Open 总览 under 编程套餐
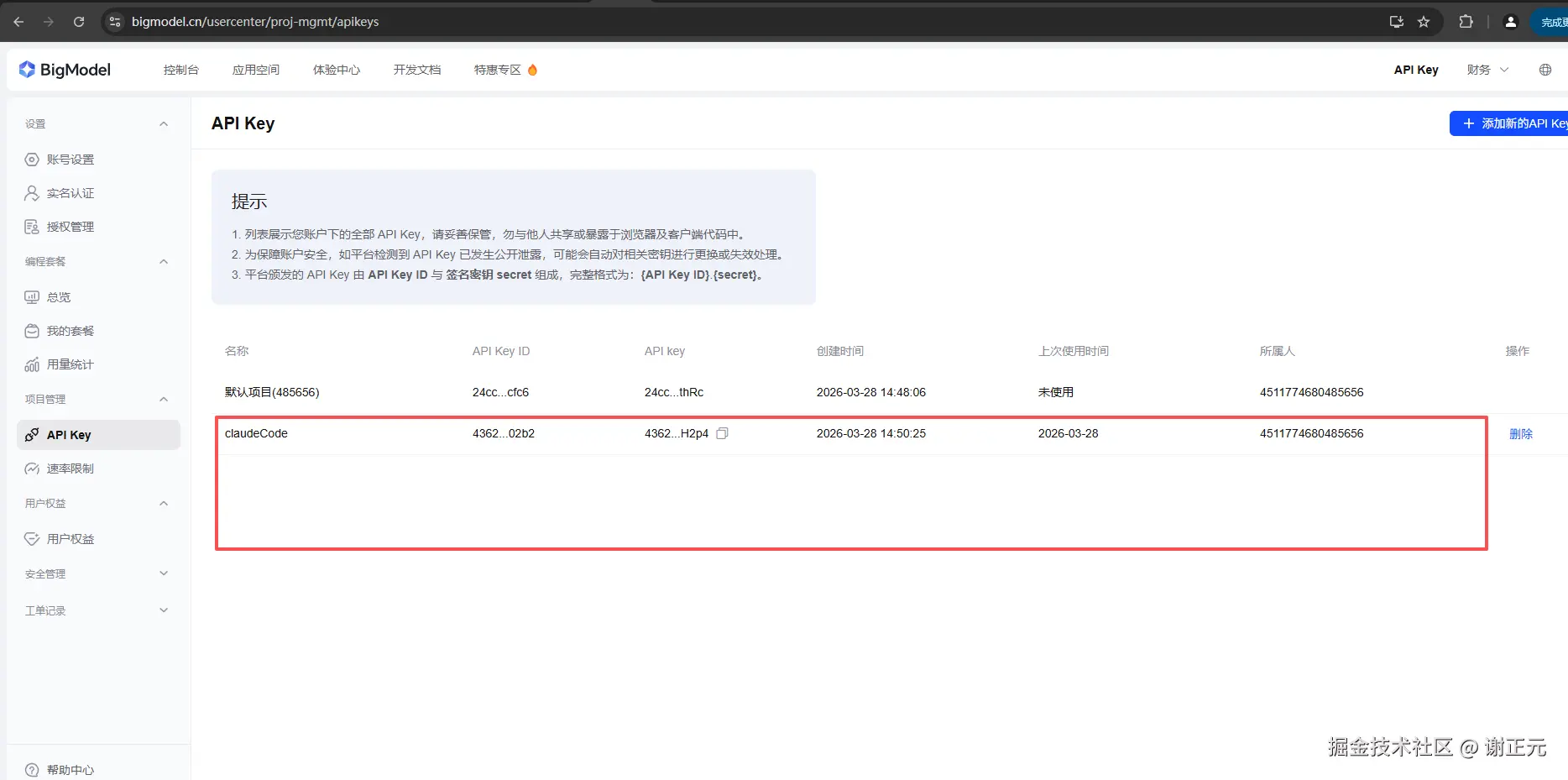The image size is (1568, 780). point(59,297)
